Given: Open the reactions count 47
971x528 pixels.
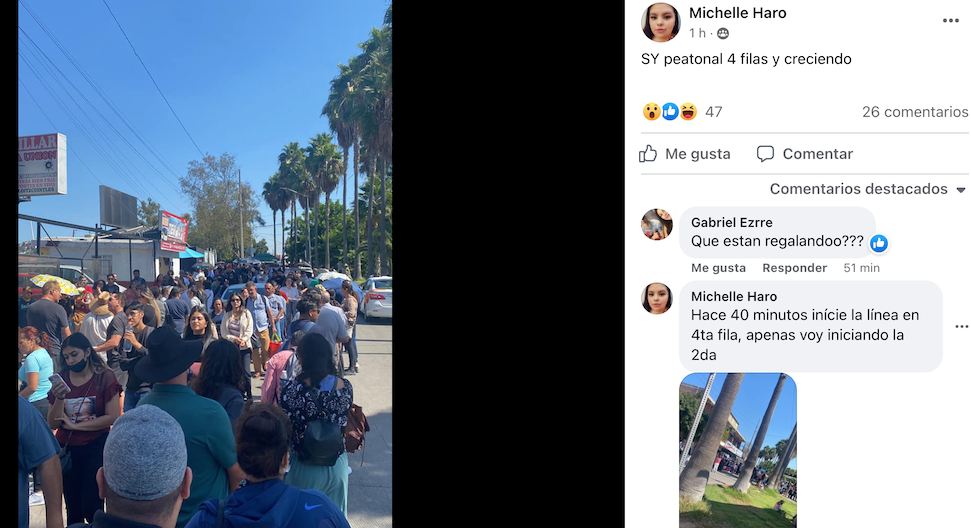Looking at the screenshot, I should pyautogui.click(x=714, y=112).
